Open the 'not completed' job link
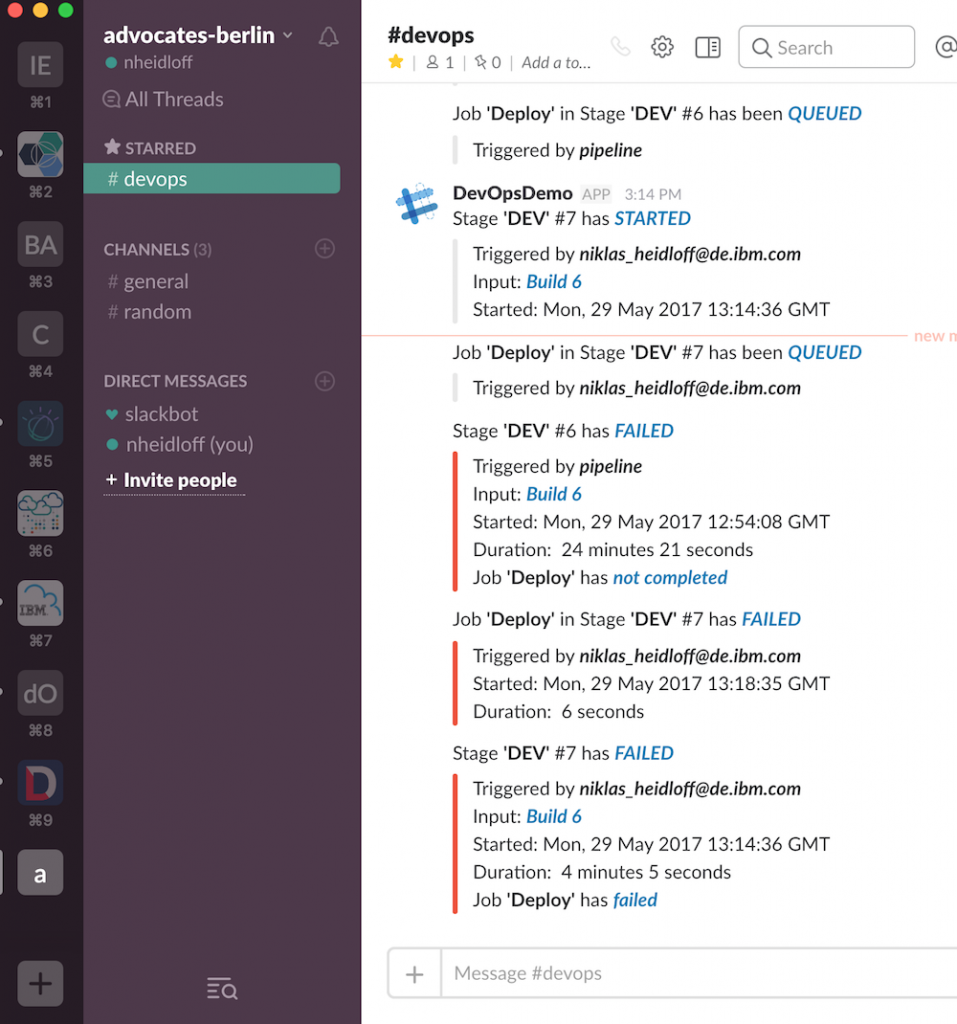This screenshot has width=957, height=1024. click(x=670, y=577)
